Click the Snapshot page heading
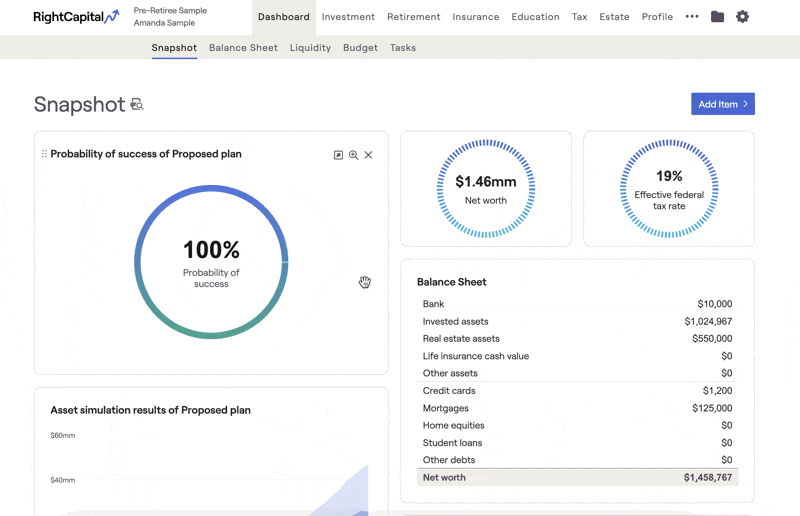The width and height of the screenshot is (800, 516). 79,104
